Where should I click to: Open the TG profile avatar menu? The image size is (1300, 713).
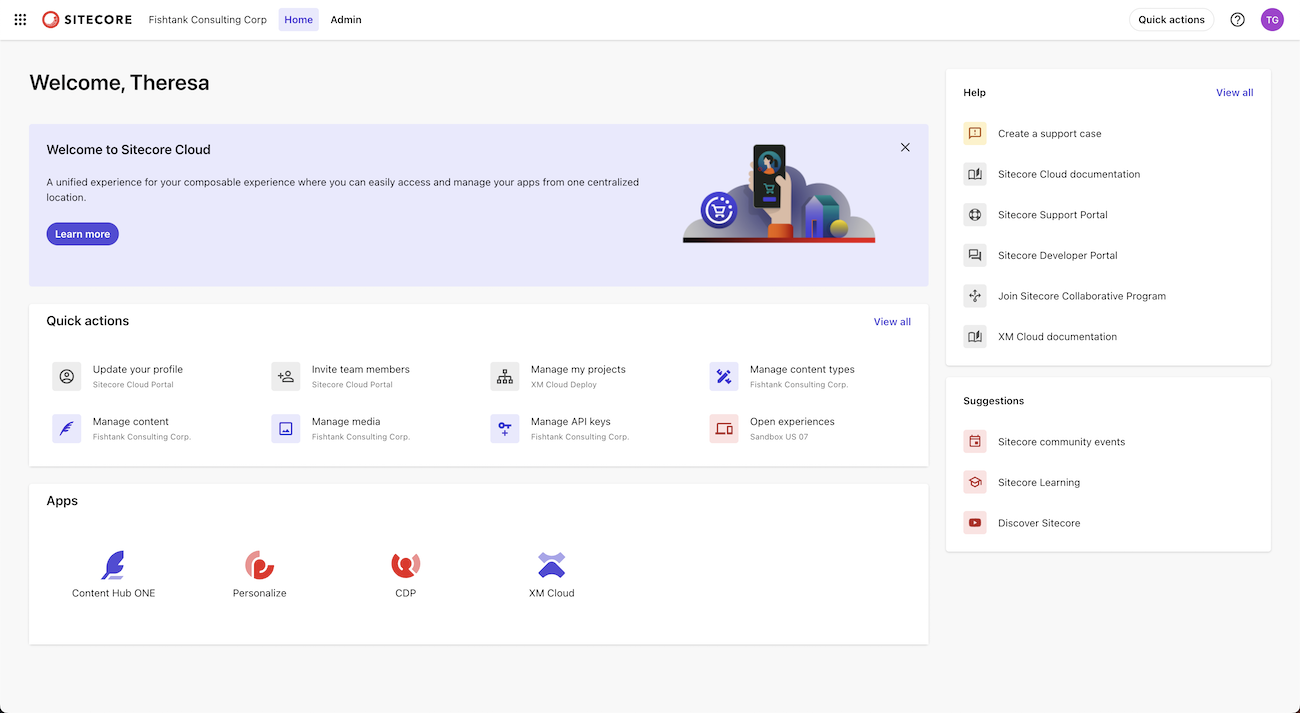click(x=1272, y=19)
